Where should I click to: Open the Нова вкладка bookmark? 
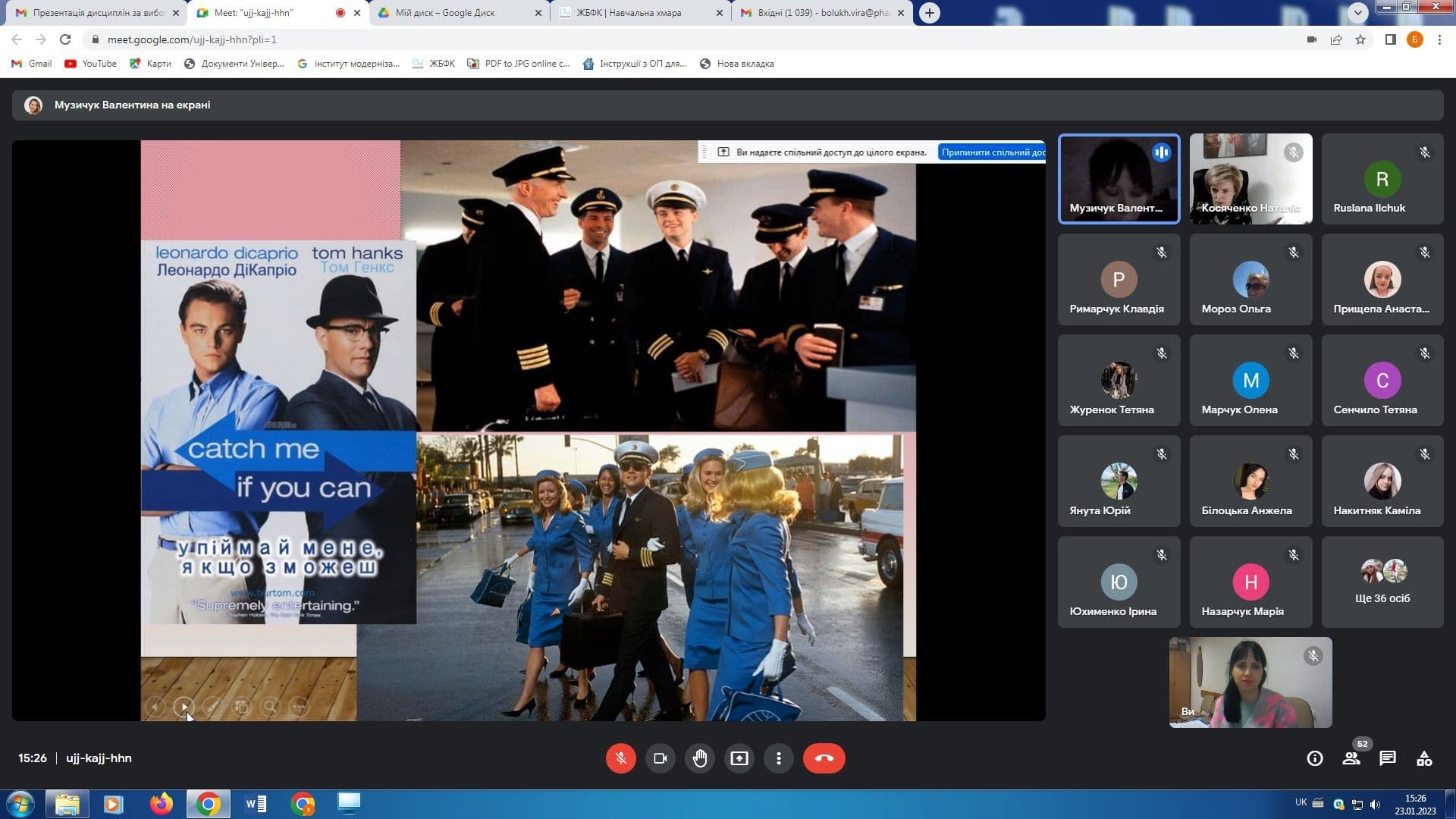737,64
